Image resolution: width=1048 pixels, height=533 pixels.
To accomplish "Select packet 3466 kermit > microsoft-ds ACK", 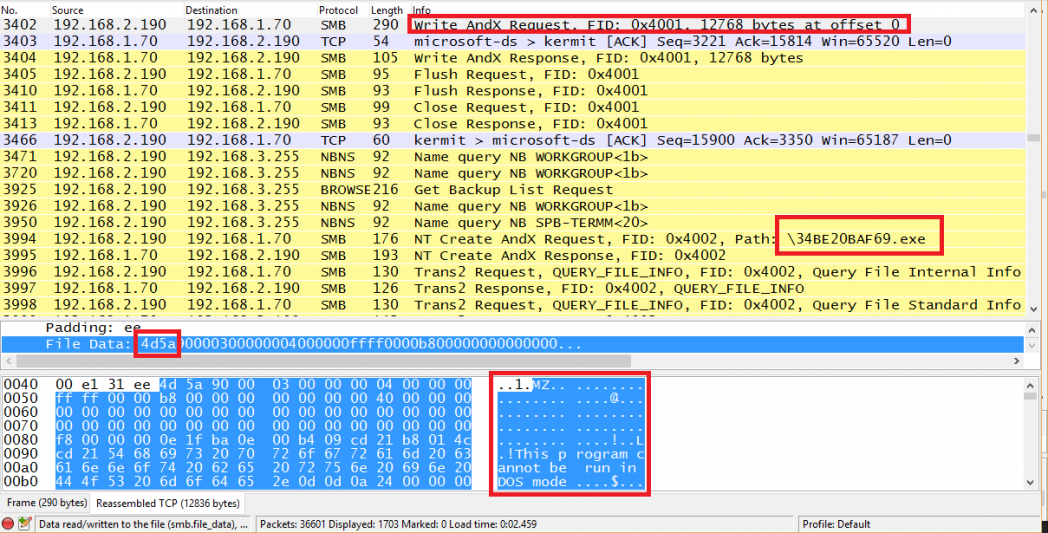I will [513, 140].
